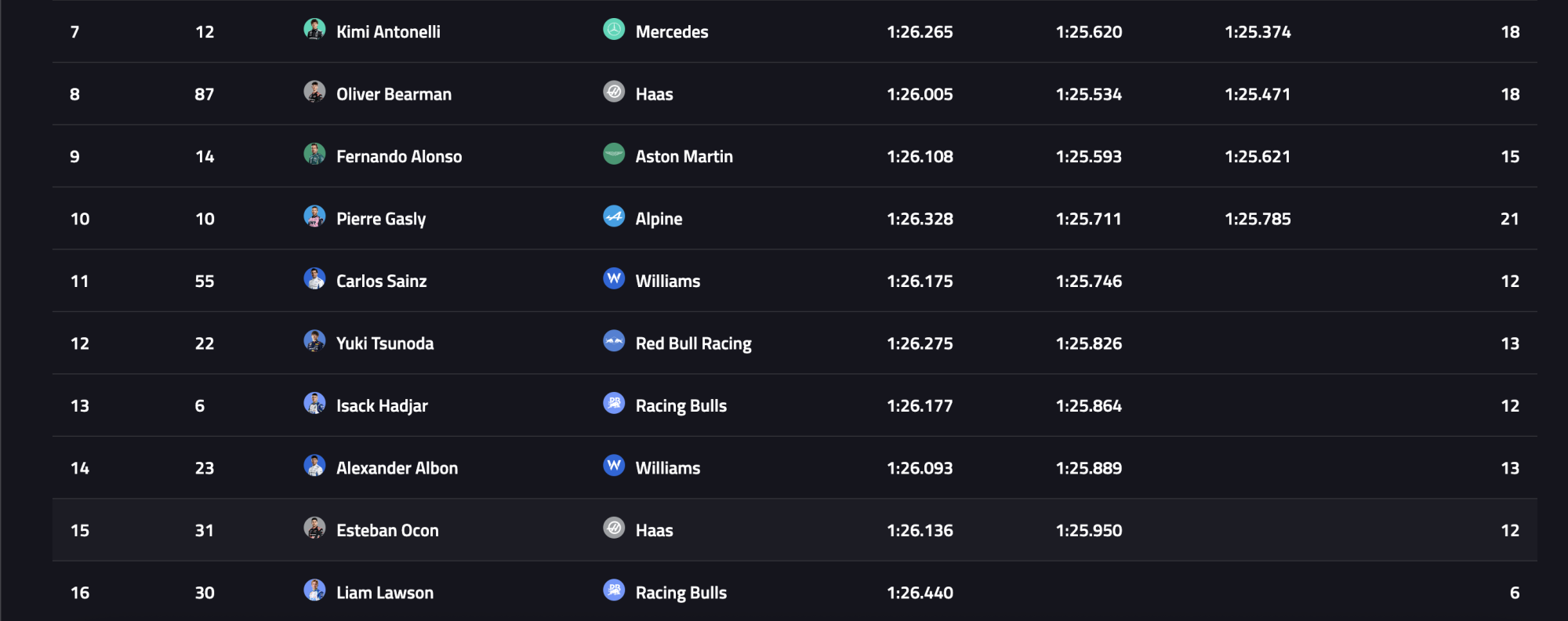Image resolution: width=1568 pixels, height=621 pixels.
Task: Click Racing Bulls logo in Isack Hadjar row
Action: click(x=614, y=404)
